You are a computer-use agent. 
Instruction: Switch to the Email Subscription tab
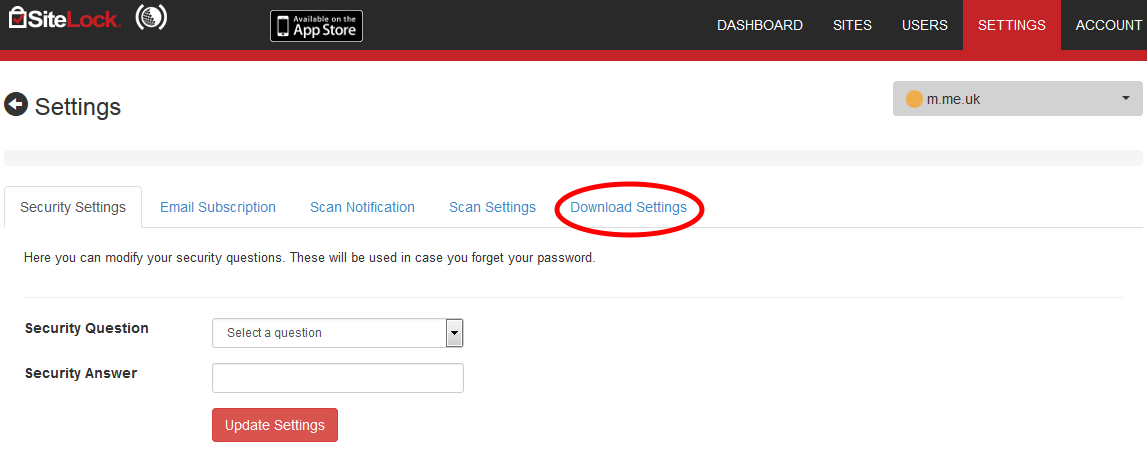218,207
